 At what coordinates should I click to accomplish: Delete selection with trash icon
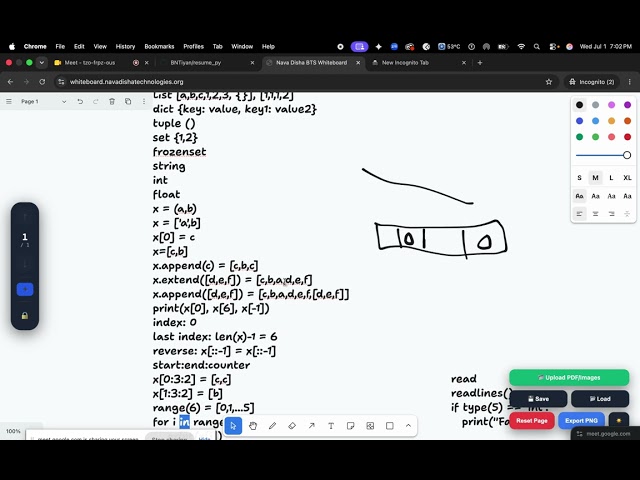point(112,101)
